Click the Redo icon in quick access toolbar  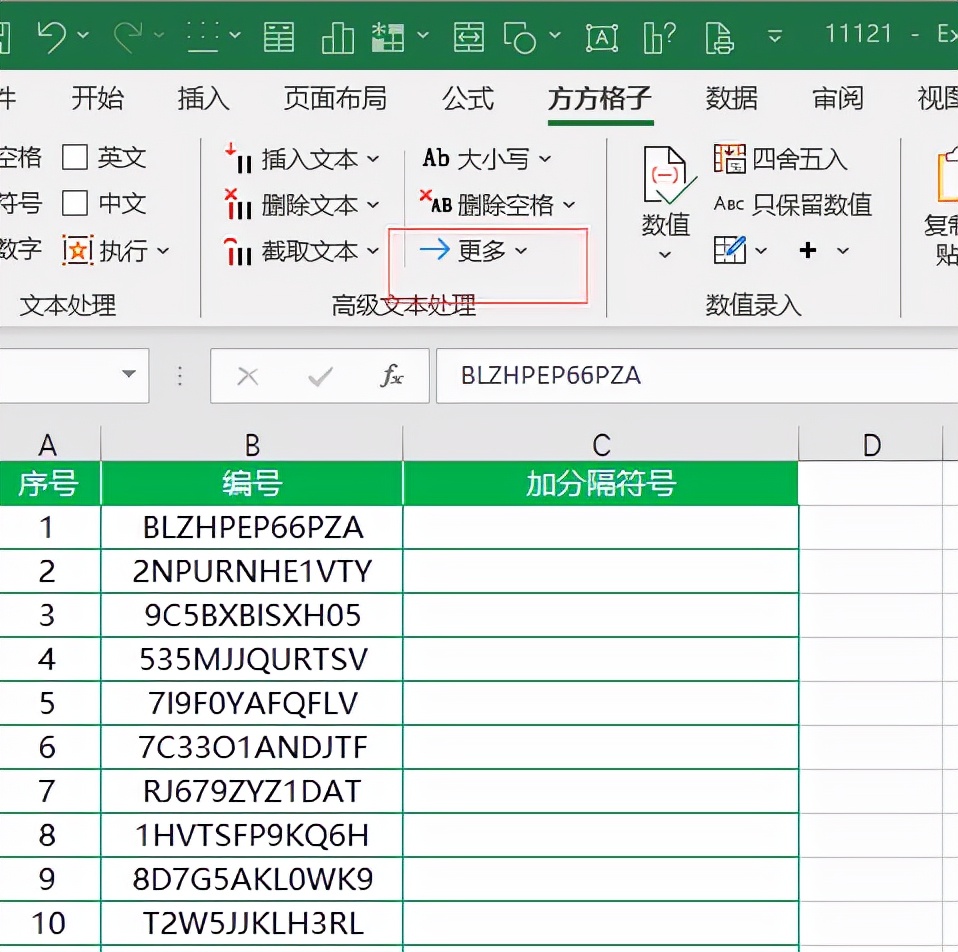128,36
